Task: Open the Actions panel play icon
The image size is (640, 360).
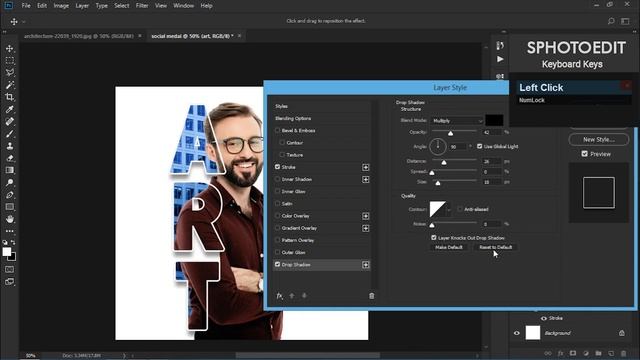Action: tap(500, 60)
